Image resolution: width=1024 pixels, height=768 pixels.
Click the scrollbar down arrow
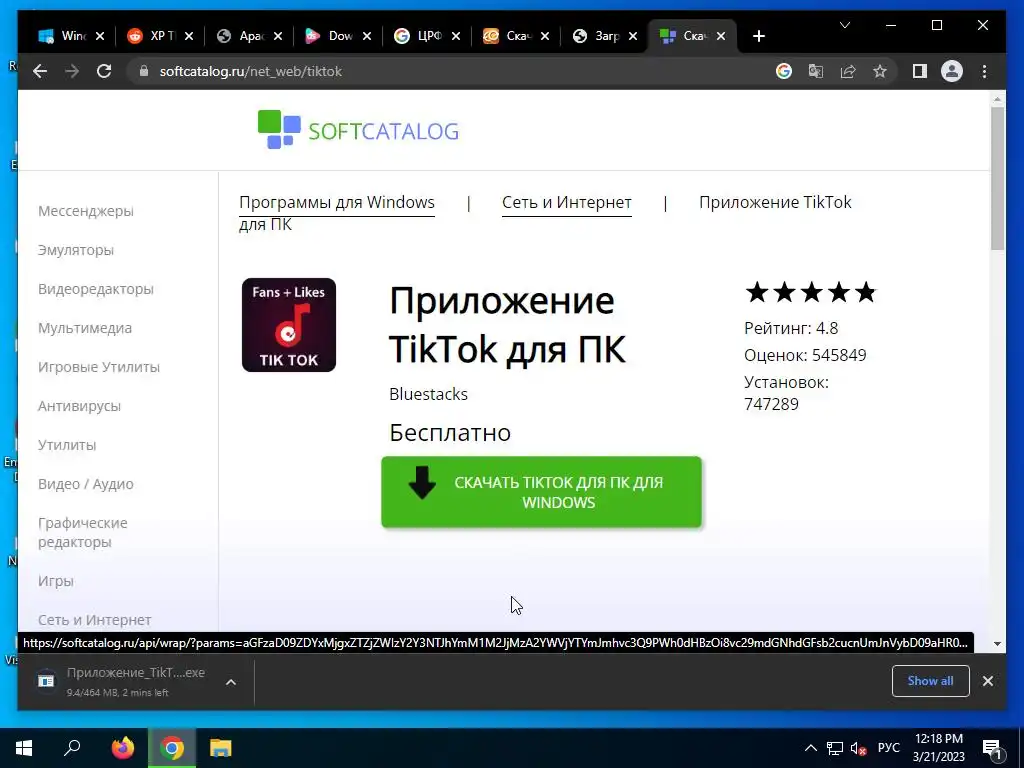[997, 643]
